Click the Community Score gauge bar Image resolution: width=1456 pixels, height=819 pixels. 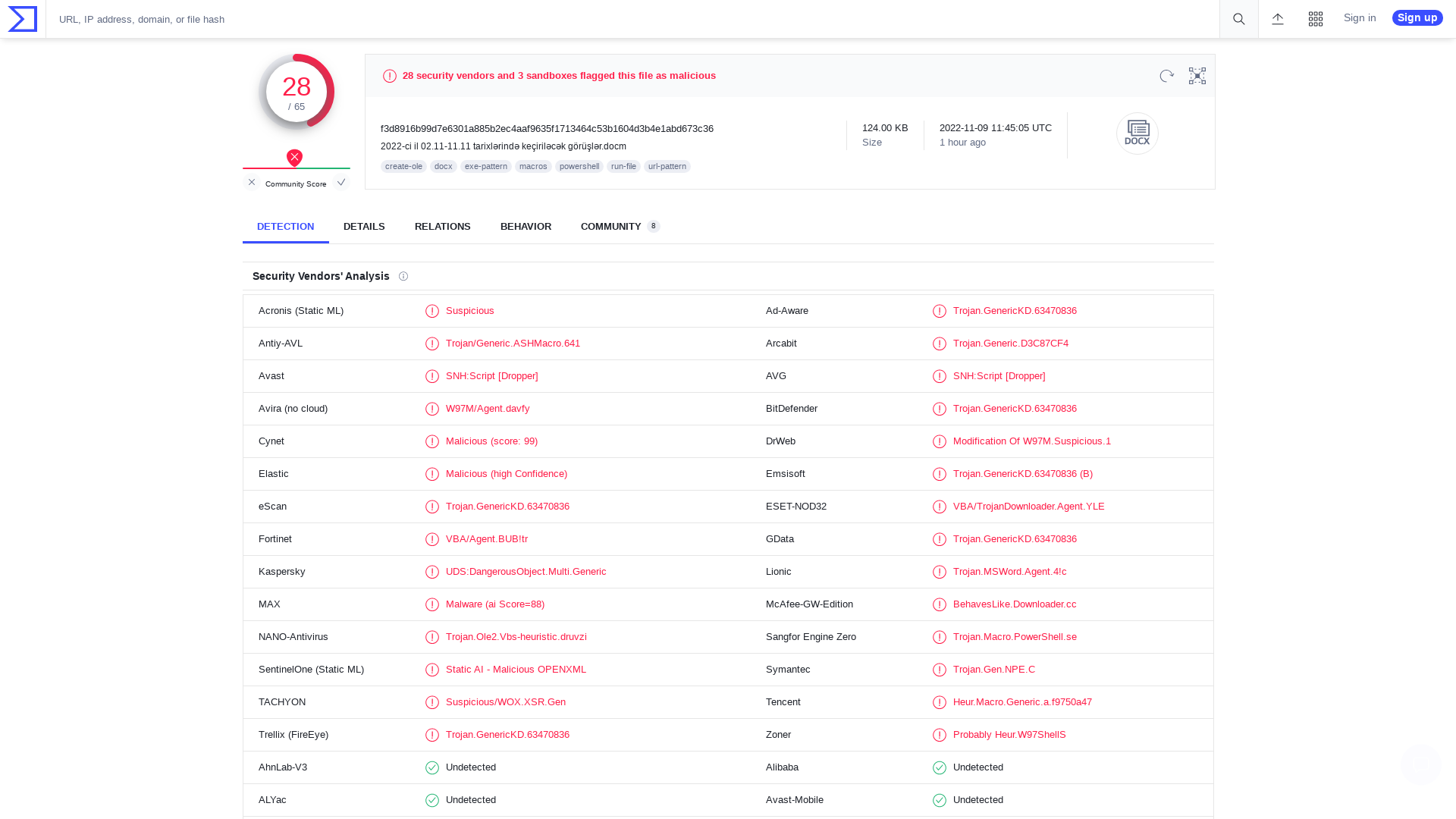296,168
